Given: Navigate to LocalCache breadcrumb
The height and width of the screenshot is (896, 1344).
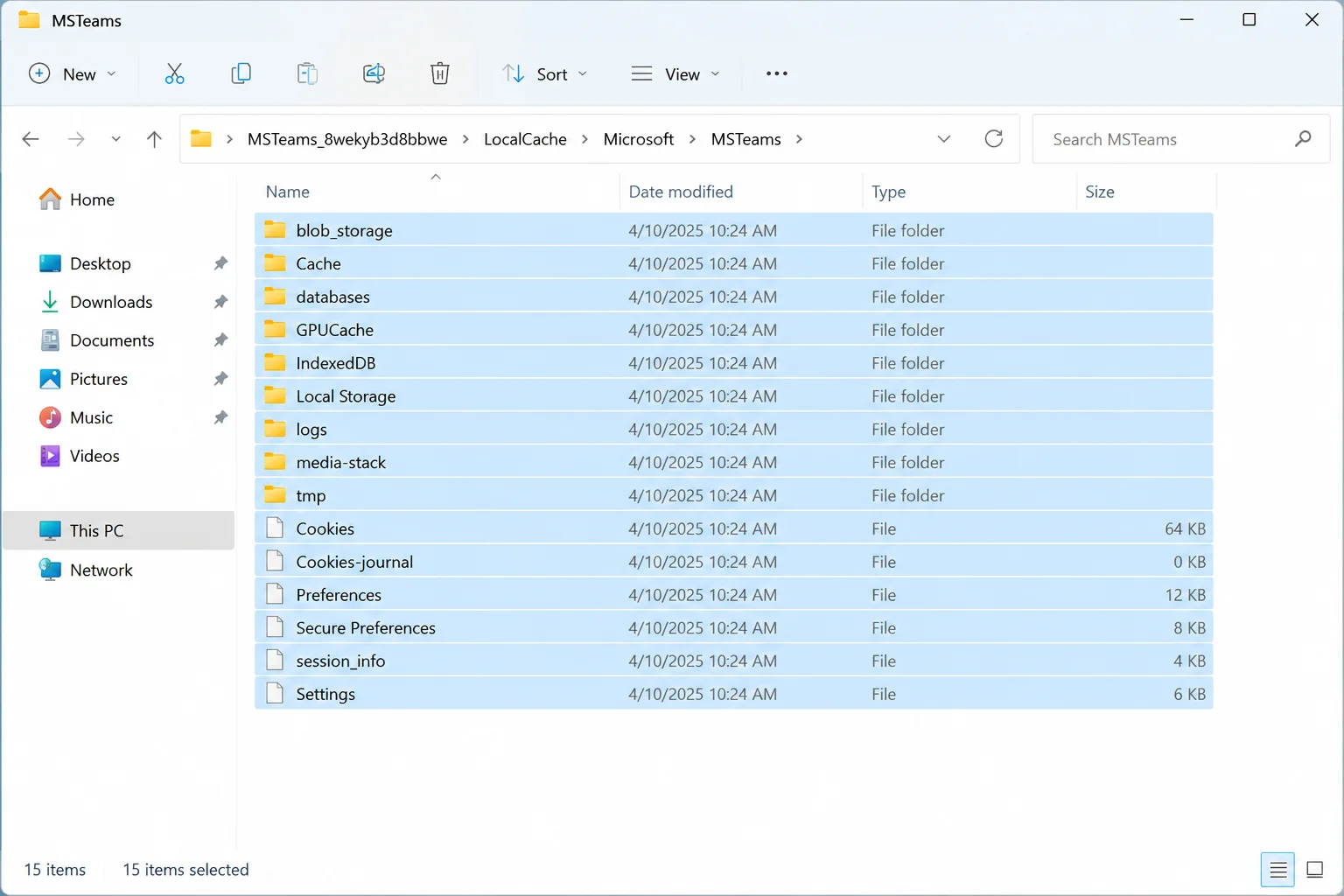Looking at the screenshot, I should click(x=525, y=139).
